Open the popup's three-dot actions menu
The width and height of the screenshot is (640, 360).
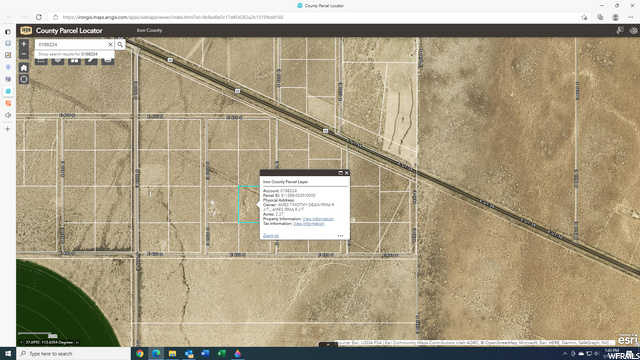coord(340,236)
